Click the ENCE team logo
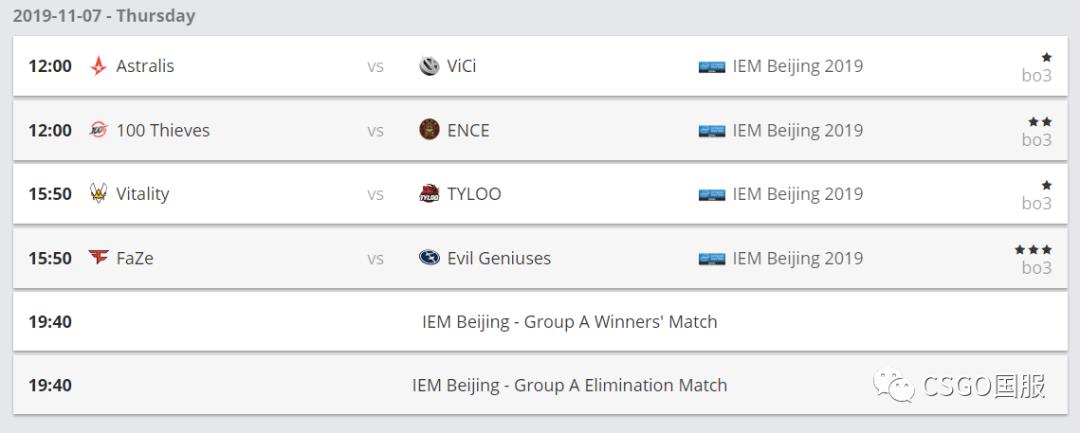1080x433 pixels. click(x=429, y=130)
